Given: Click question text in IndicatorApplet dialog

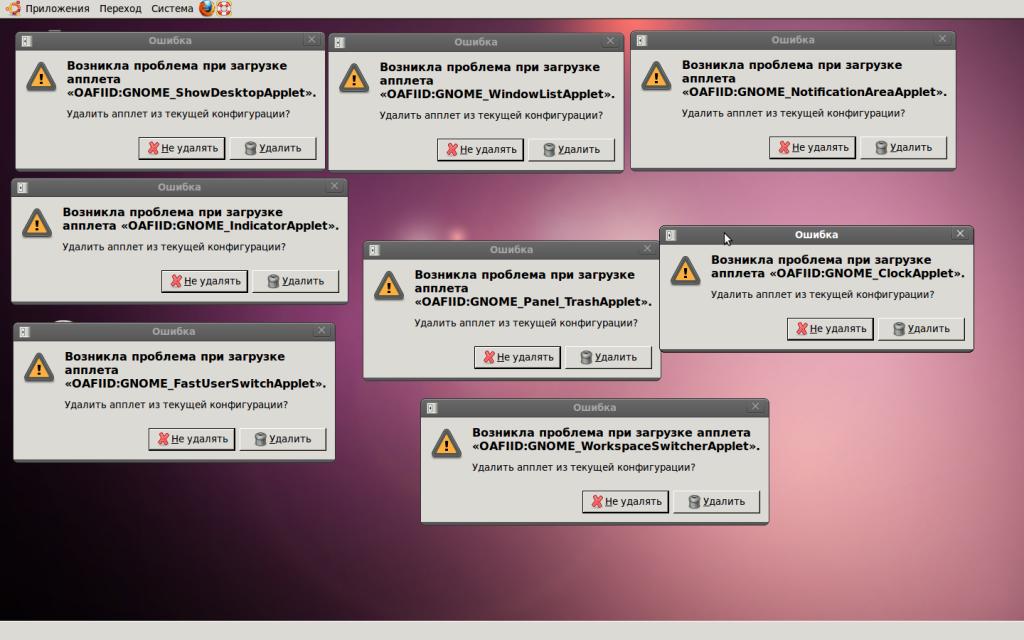Looking at the screenshot, I should tap(174, 247).
